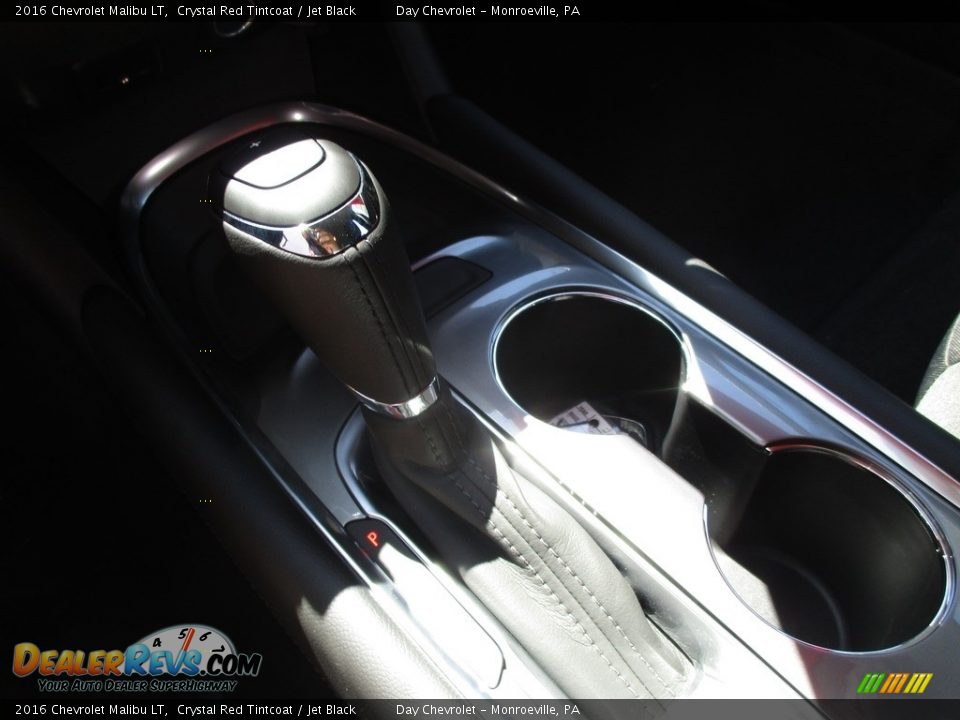Click 'Day Chevrolet - Monroeville, PA' in top bar

pos(487,11)
